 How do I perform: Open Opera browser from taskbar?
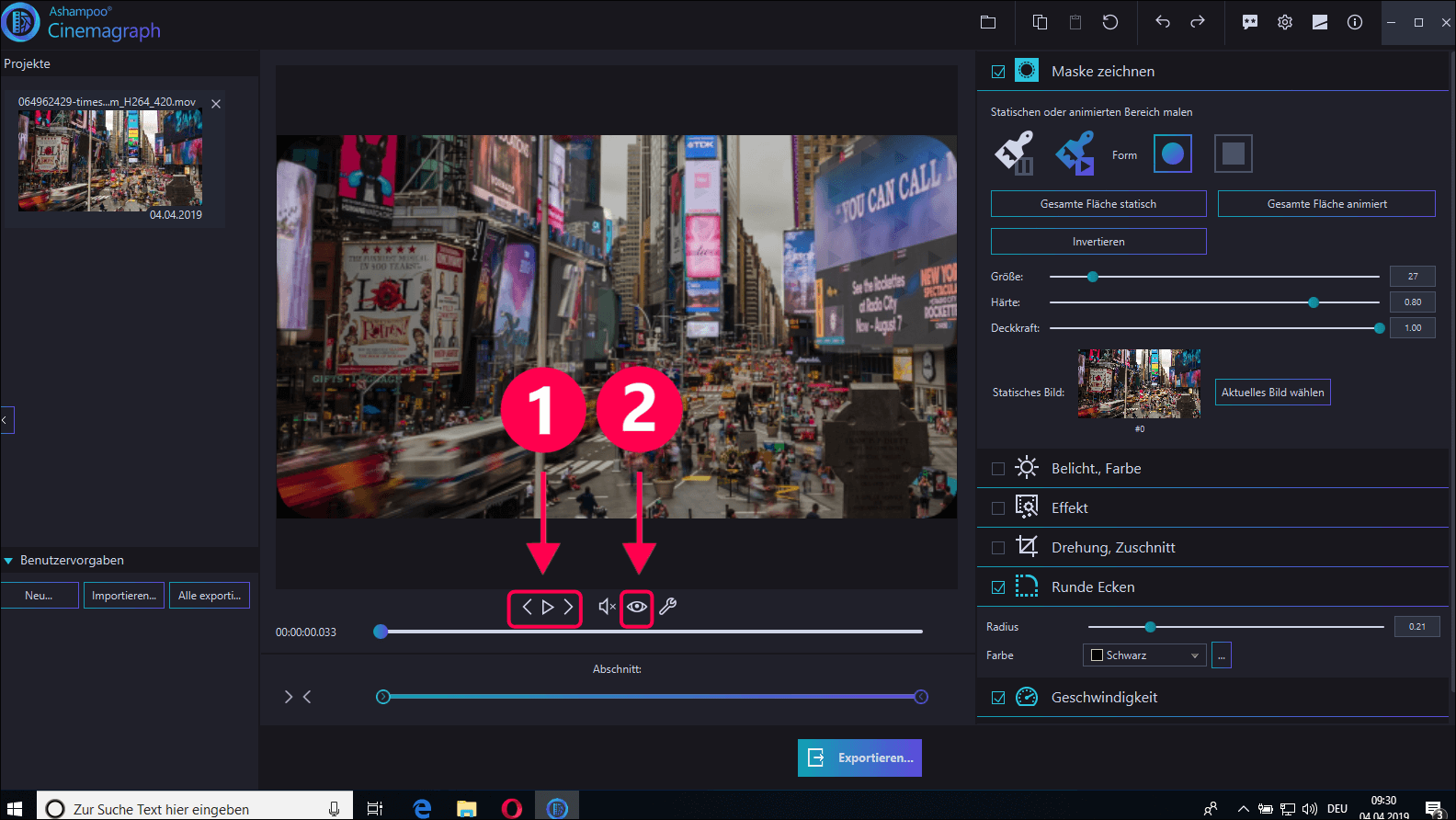click(x=512, y=808)
